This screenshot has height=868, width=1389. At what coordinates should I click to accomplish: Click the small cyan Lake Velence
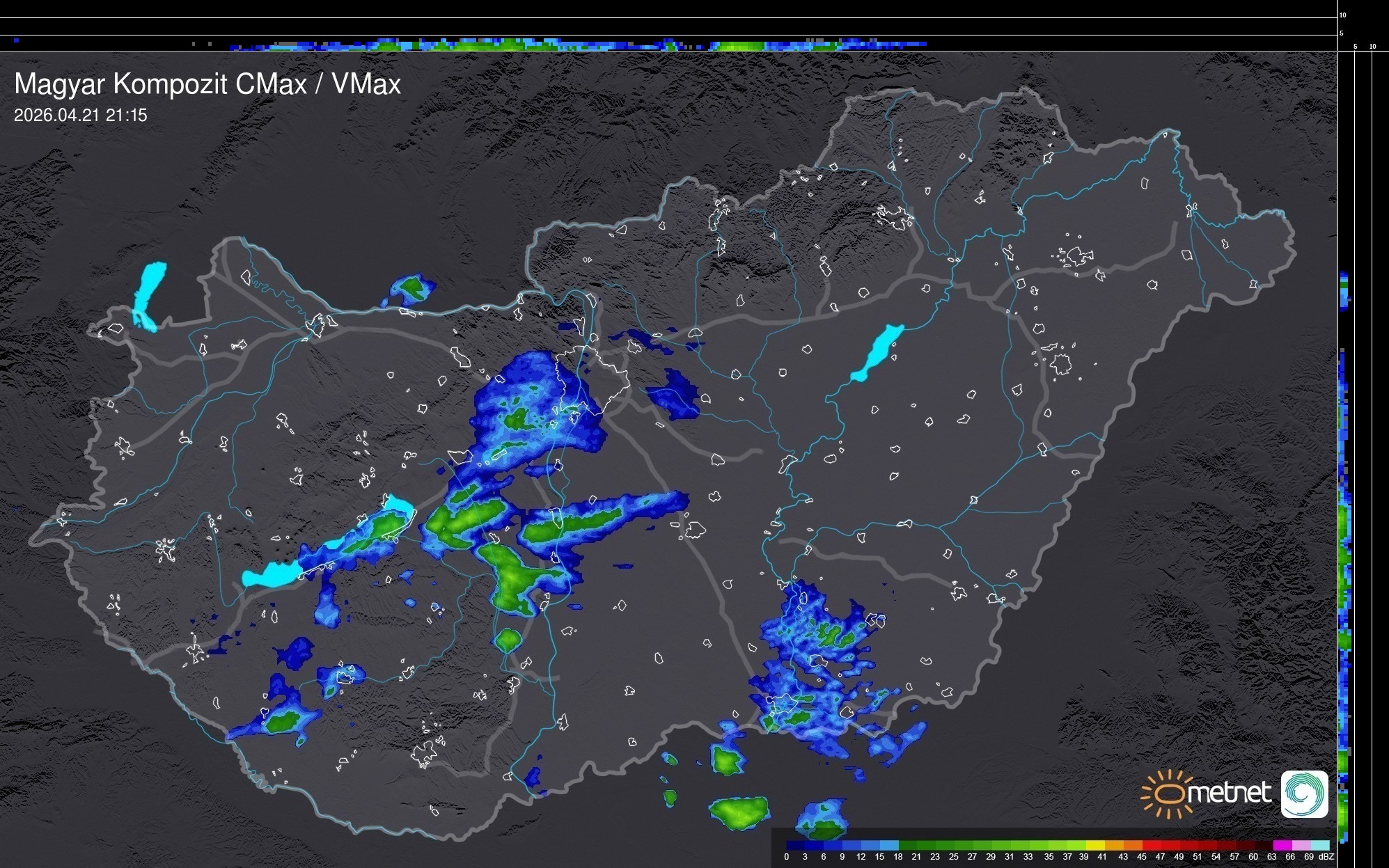coord(399,503)
